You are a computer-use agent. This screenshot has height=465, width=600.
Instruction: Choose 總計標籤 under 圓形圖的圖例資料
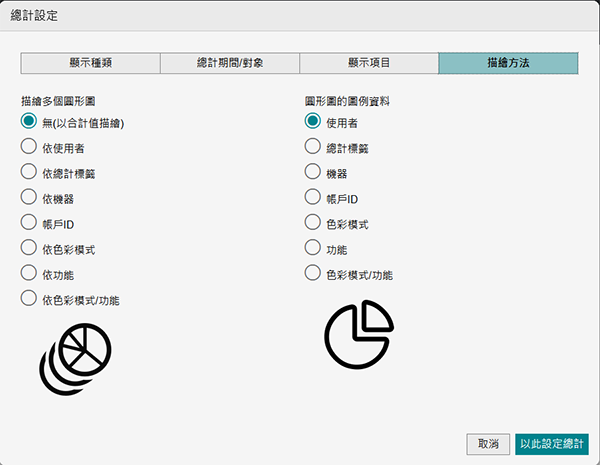pyautogui.click(x=313, y=147)
